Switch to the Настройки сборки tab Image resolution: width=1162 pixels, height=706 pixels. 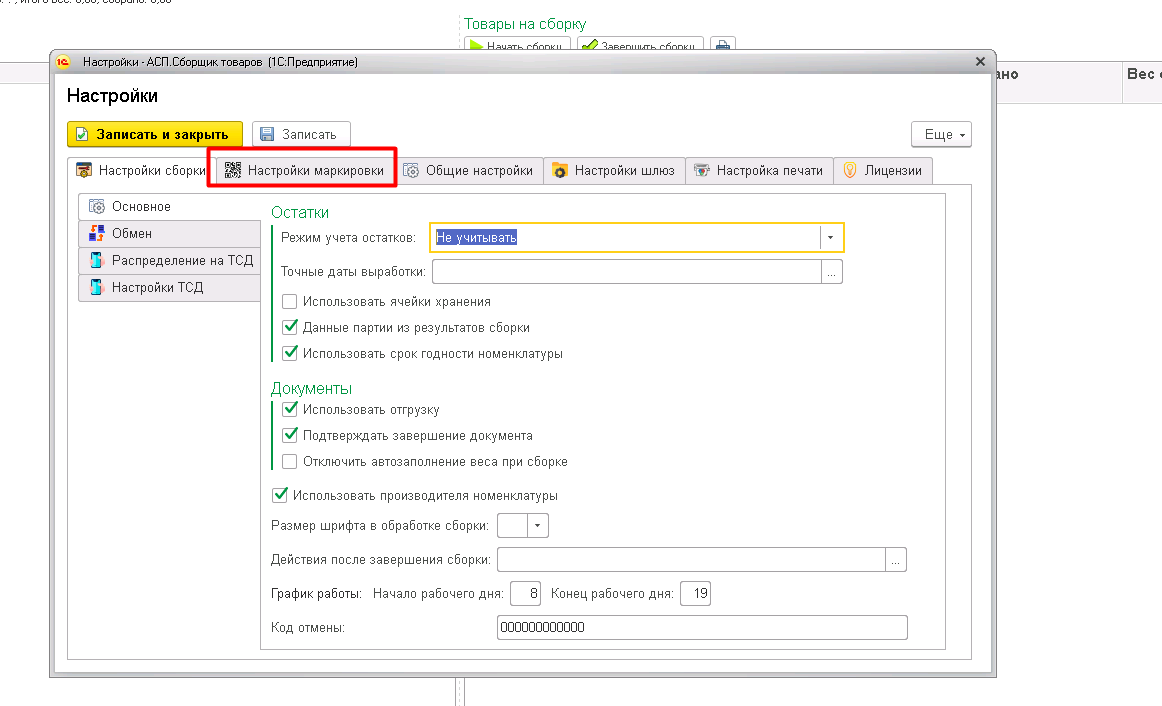coord(142,170)
